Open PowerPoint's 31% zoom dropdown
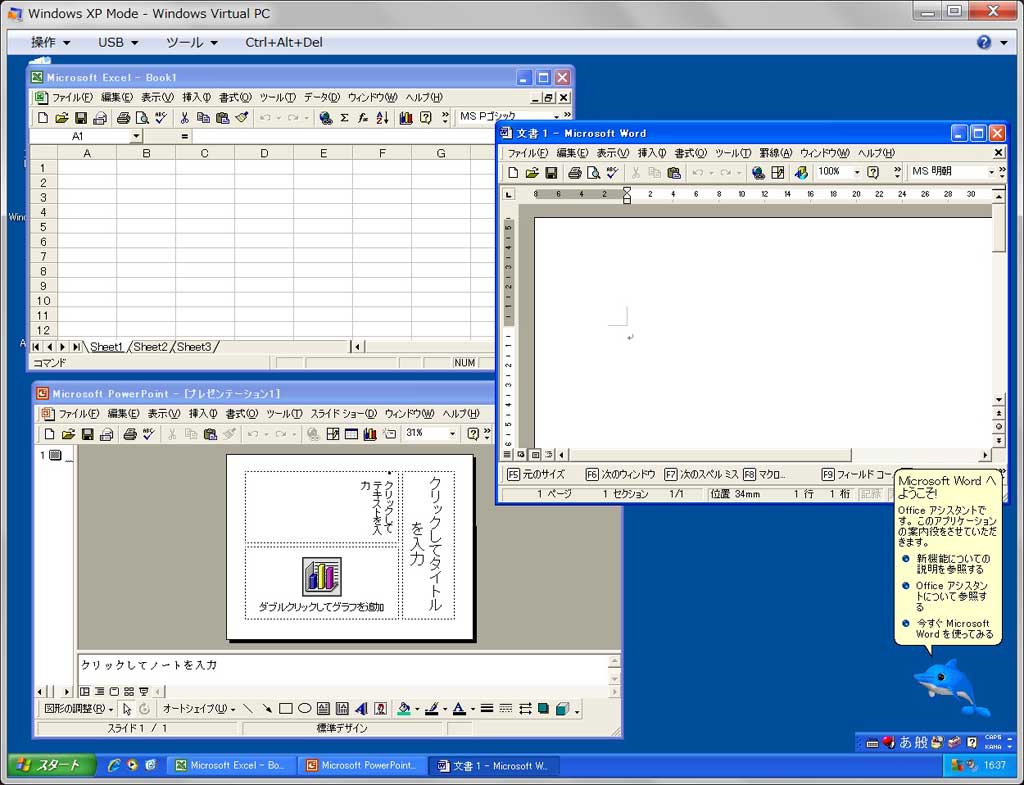1024x785 pixels. 451,433
